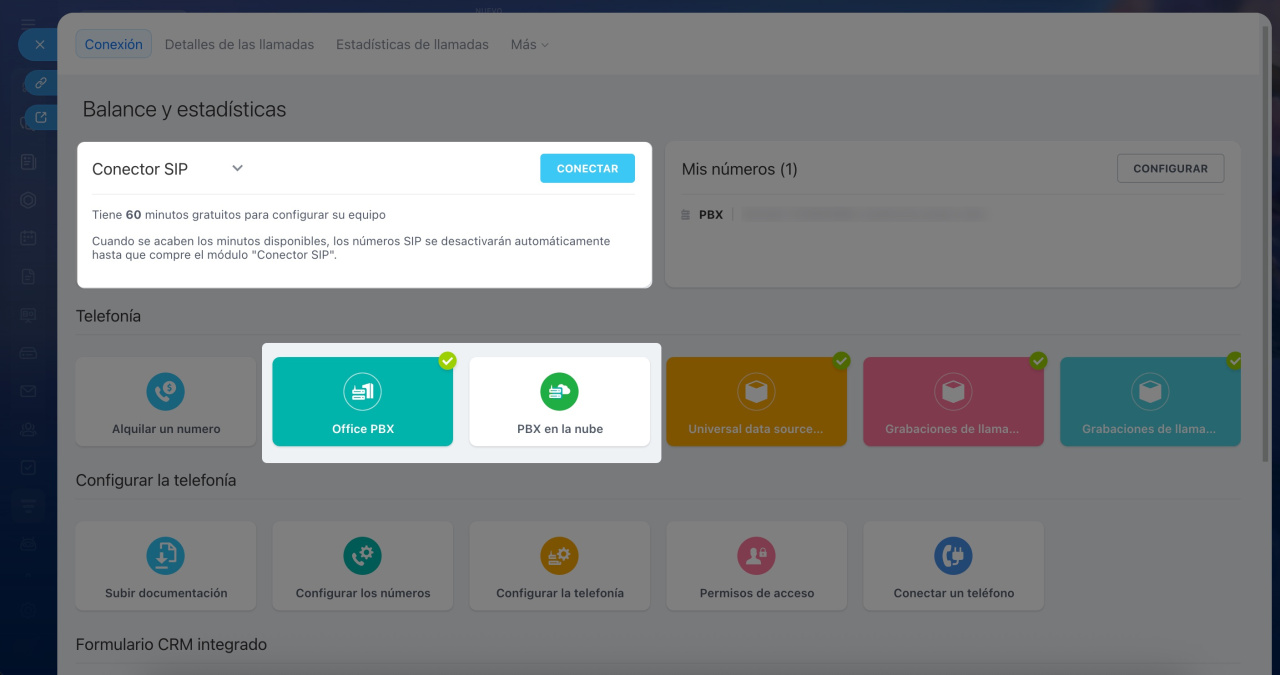The width and height of the screenshot is (1280, 675).
Task: Open Configurar los números gear-phone icon
Action: [x=362, y=555]
